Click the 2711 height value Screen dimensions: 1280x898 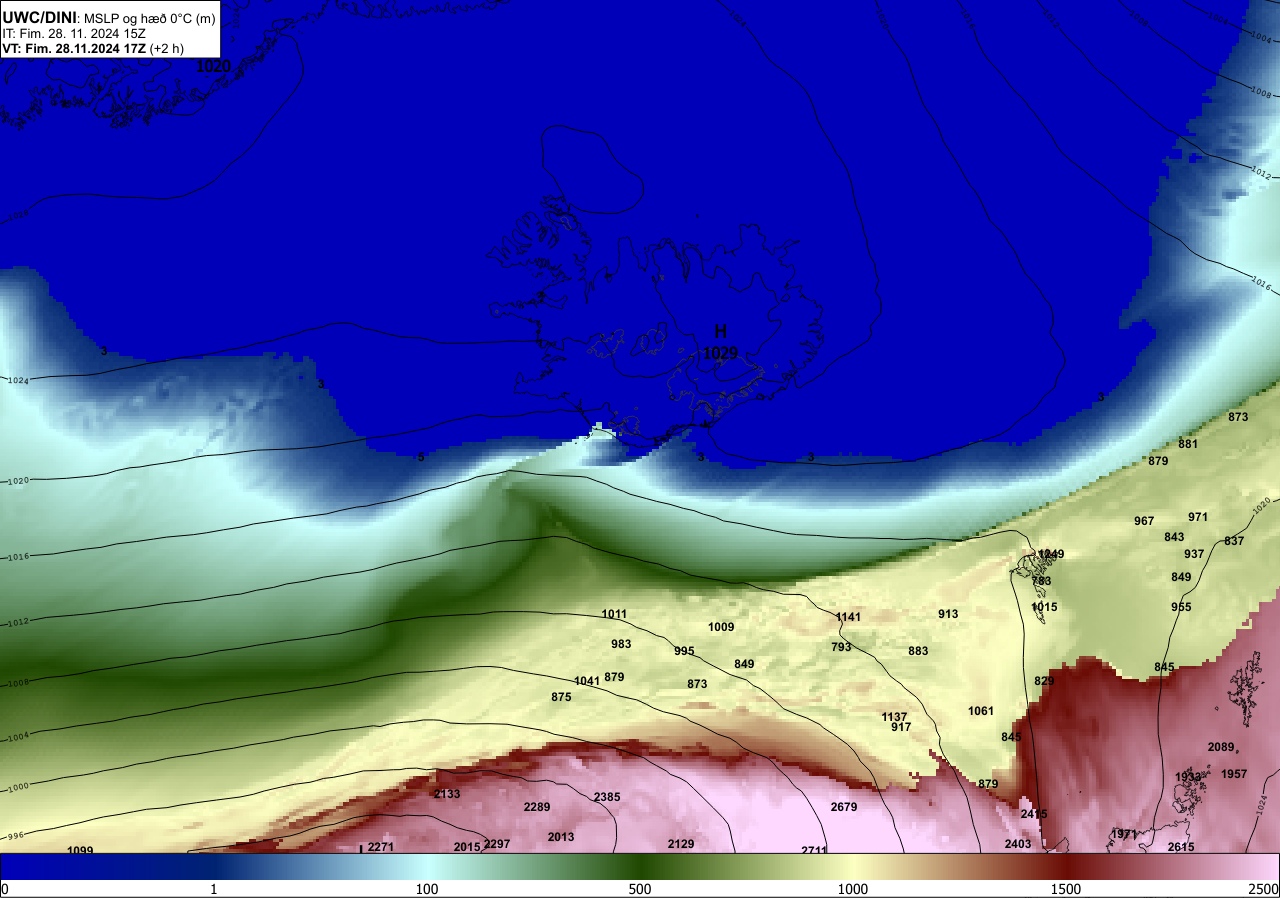pos(814,850)
